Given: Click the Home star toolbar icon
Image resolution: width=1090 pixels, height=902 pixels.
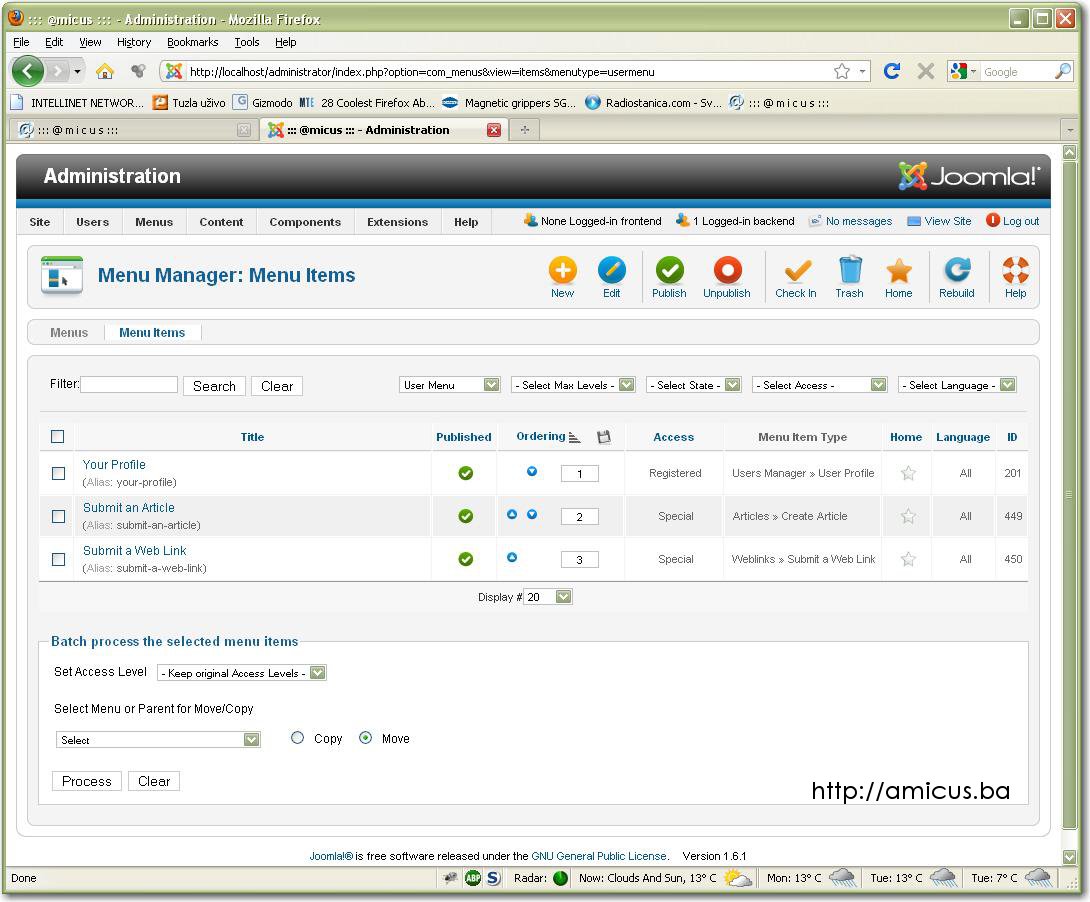Looking at the screenshot, I should [899, 270].
